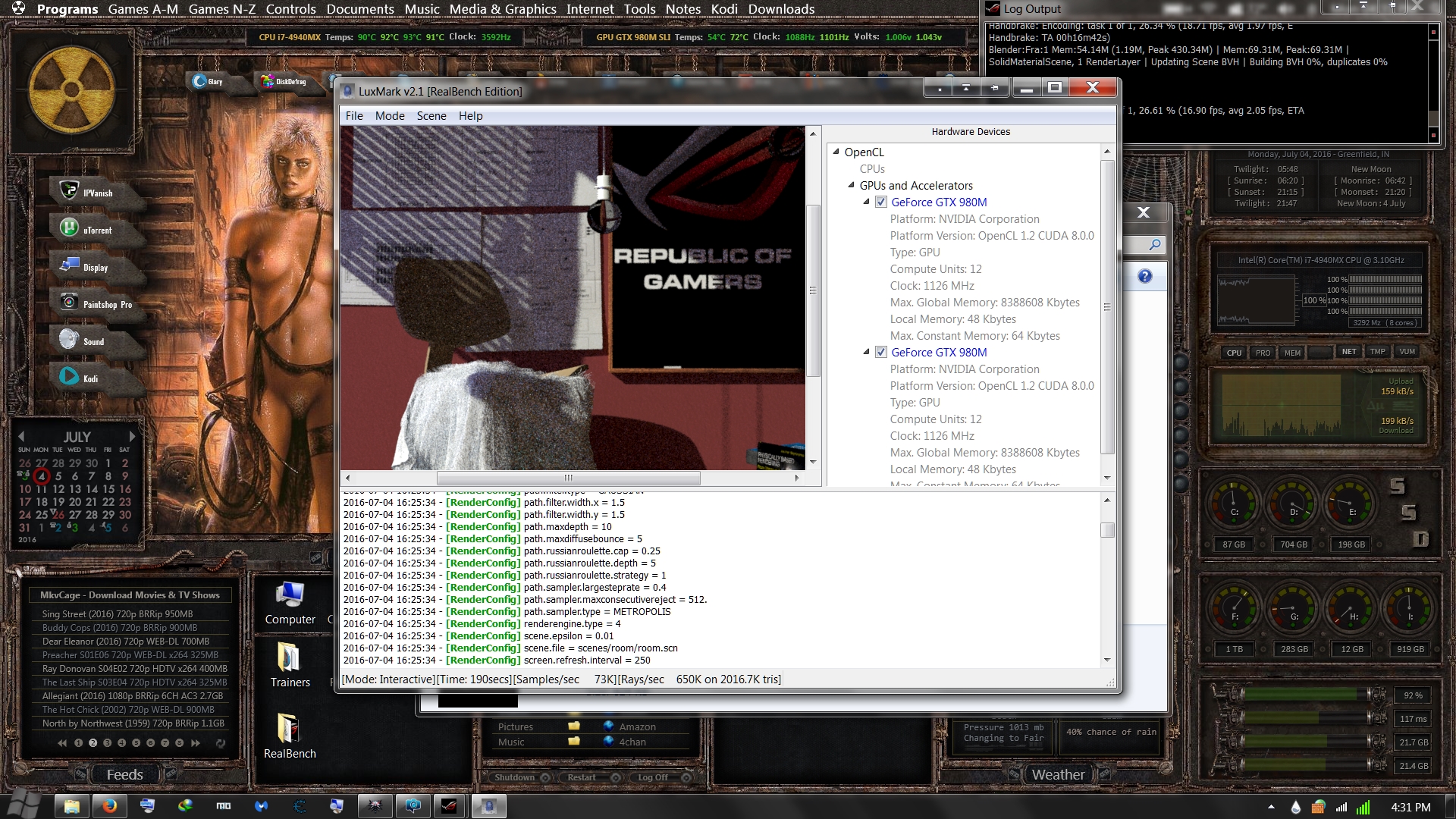Collapse the first GeForce GTX 980M node
The width and height of the screenshot is (1456, 819).
pos(866,202)
